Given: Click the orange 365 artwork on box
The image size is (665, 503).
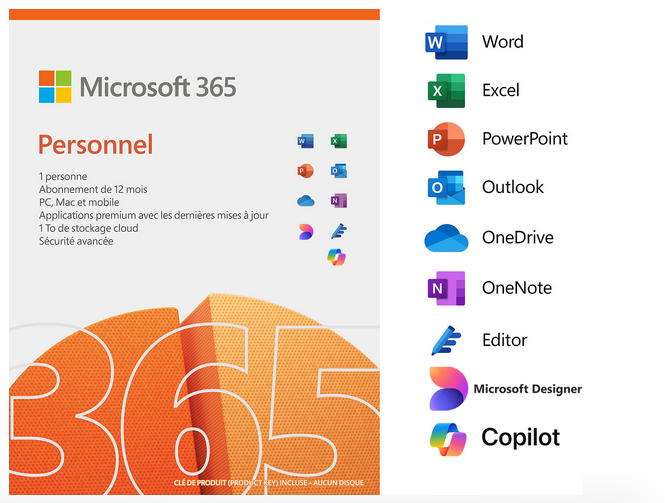Looking at the screenshot, I should coord(190,400).
